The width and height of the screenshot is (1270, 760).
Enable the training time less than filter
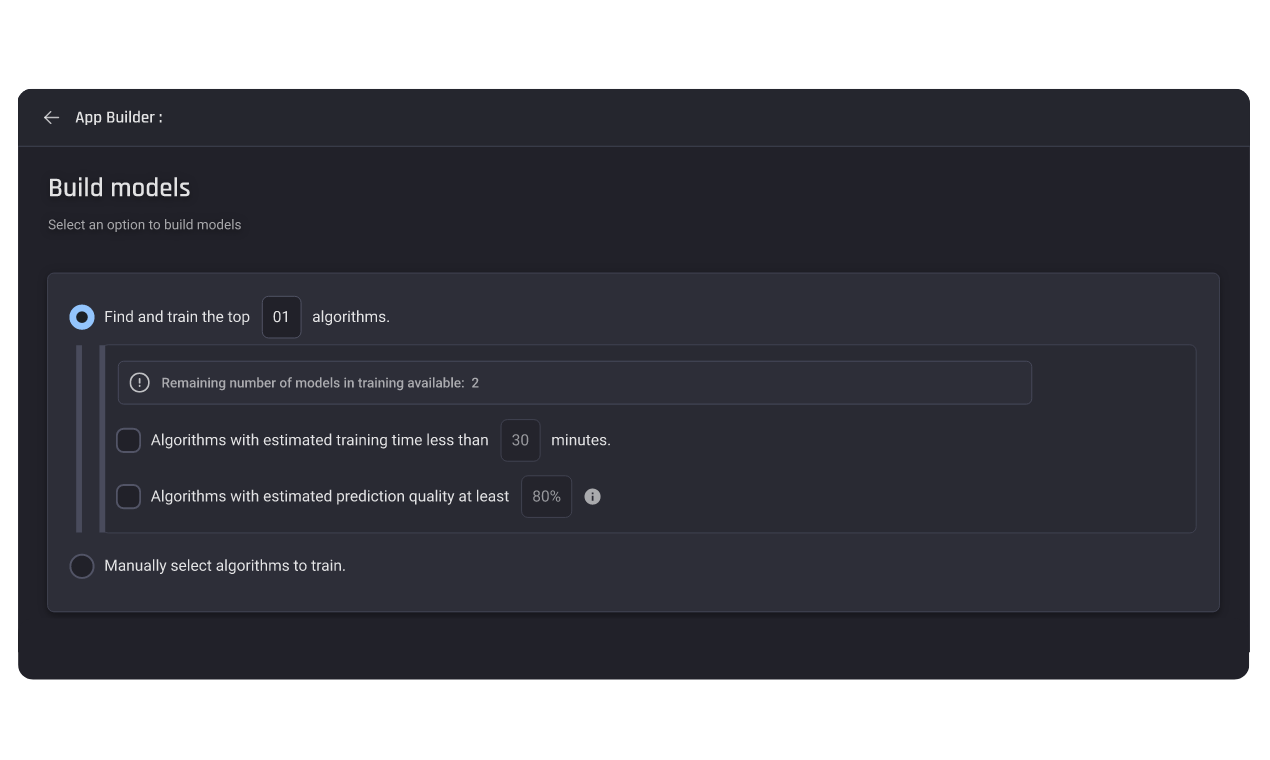point(128,440)
